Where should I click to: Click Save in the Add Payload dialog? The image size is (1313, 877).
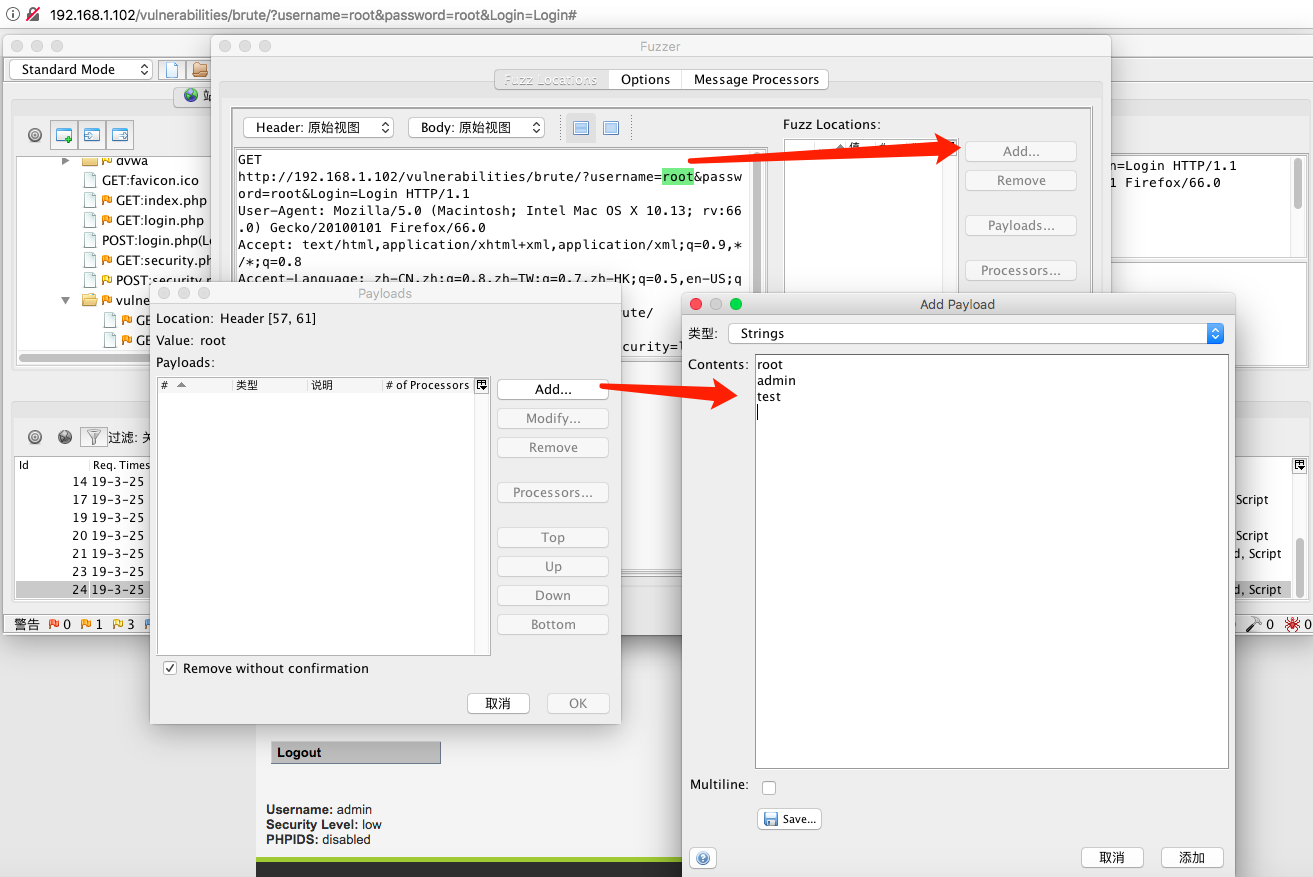[x=789, y=818]
